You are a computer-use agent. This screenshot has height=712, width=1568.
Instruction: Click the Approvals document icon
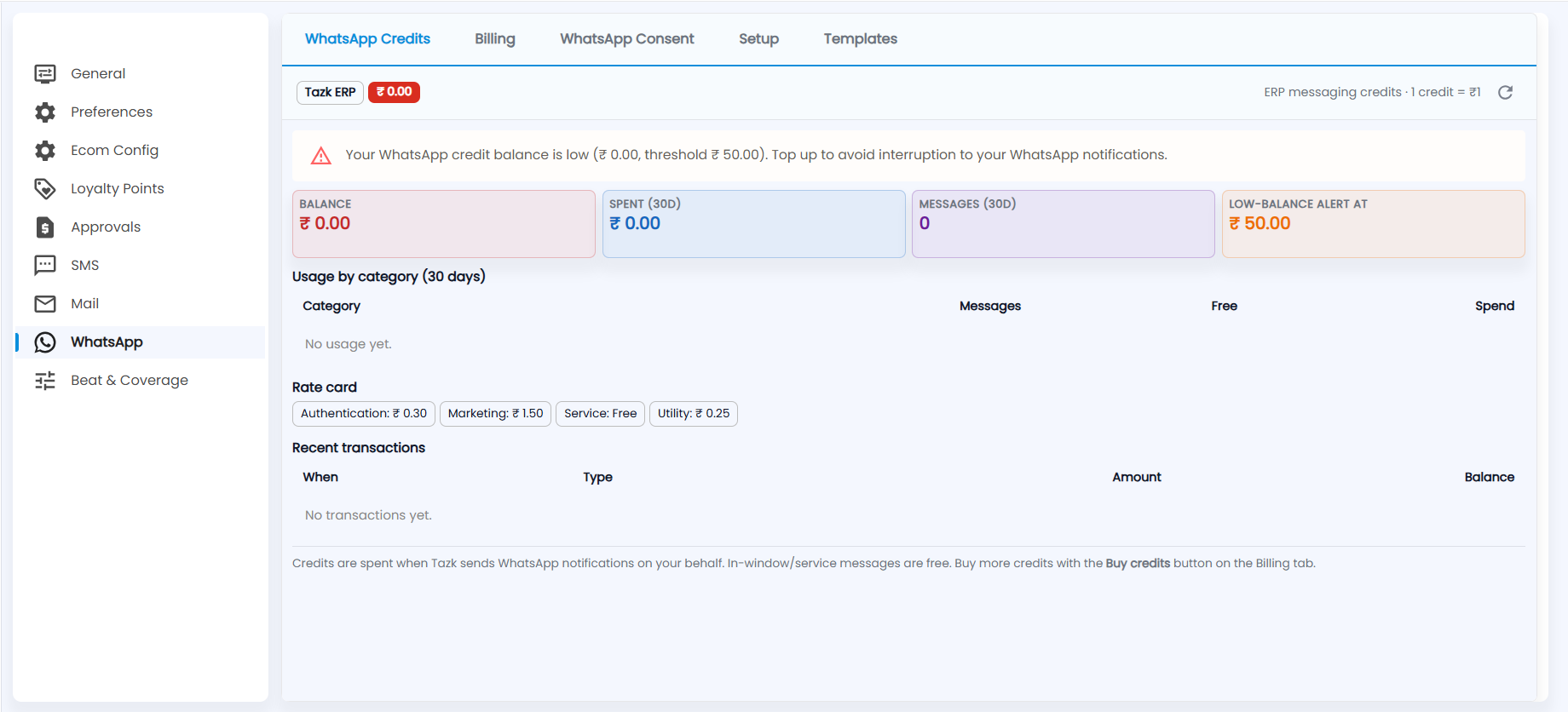click(45, 227)
